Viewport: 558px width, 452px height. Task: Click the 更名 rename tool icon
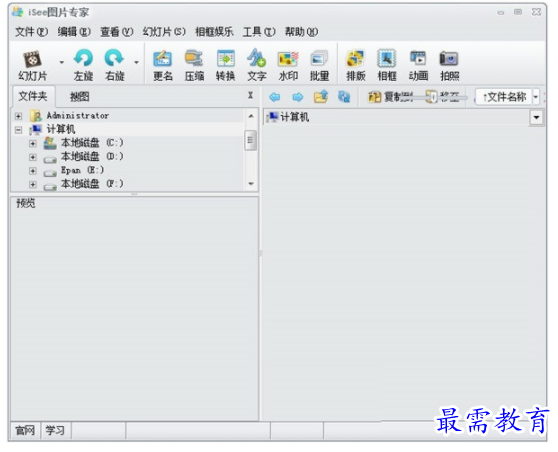(163, 65)
